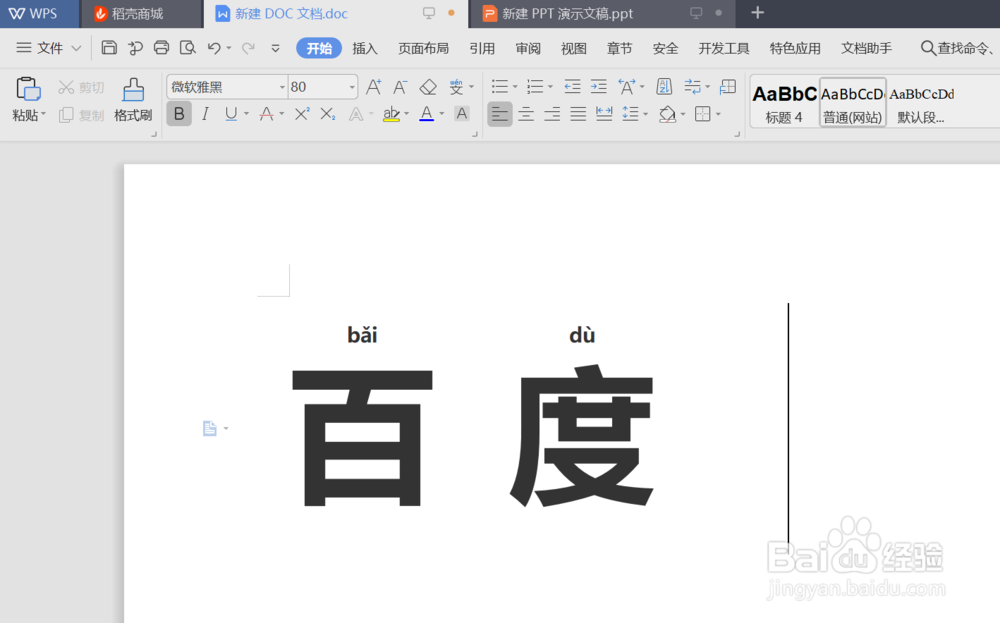Image resolution: width=1000 pixels, height=623 pixels.
Task: Click the text effects outlined A icon
Action: [356, 114]
